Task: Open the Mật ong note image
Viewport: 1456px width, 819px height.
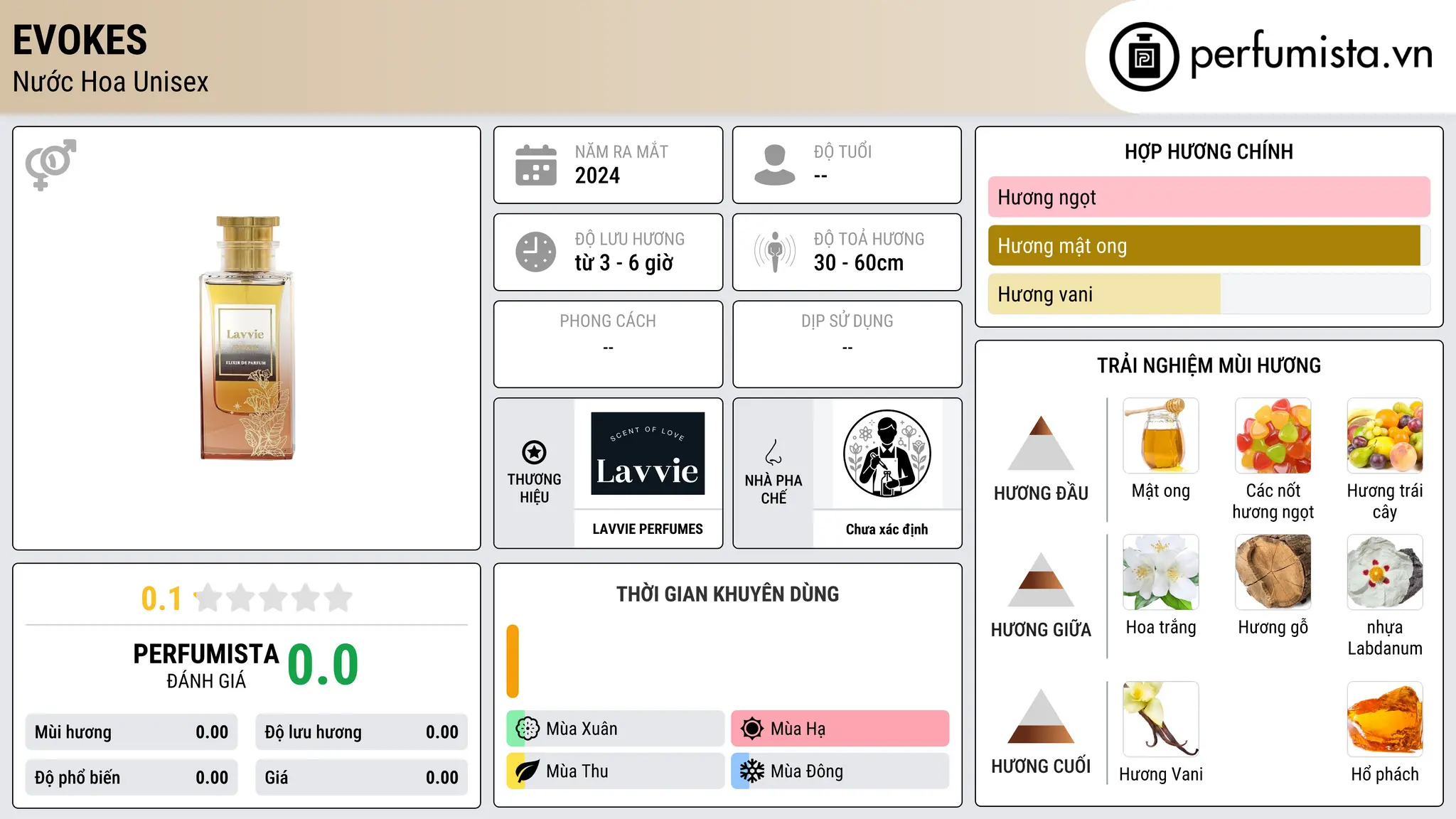Action: (x=1161, y=436)
